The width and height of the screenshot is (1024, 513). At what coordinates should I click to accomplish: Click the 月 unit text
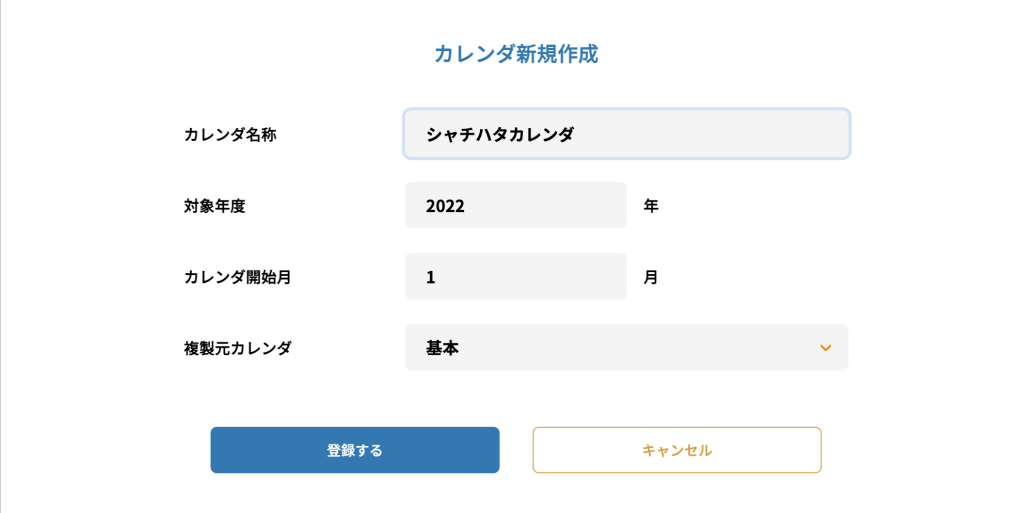[651, 277]
